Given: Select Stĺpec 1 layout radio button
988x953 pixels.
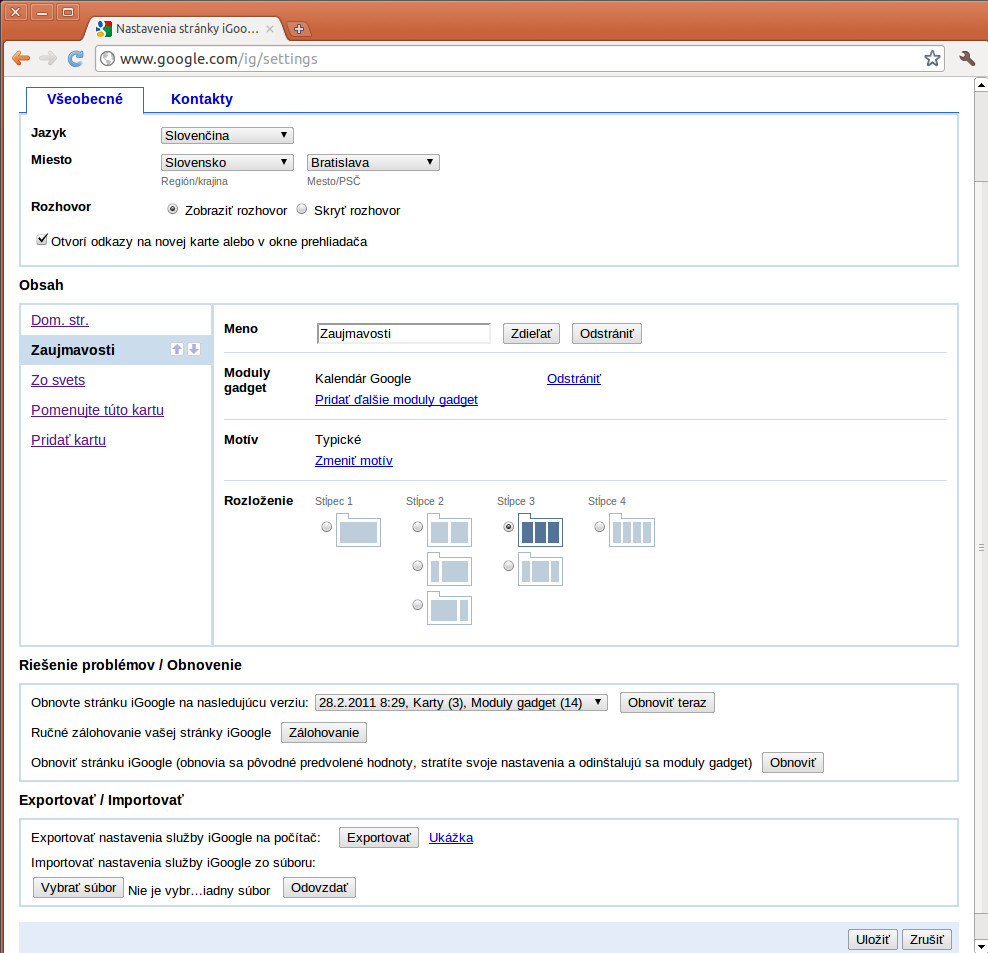Looking at the screenshot, I should tap(326, 527).
